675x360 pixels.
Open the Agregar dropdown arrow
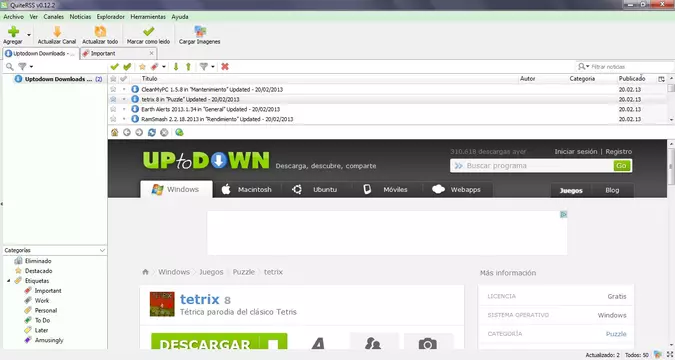29,34
